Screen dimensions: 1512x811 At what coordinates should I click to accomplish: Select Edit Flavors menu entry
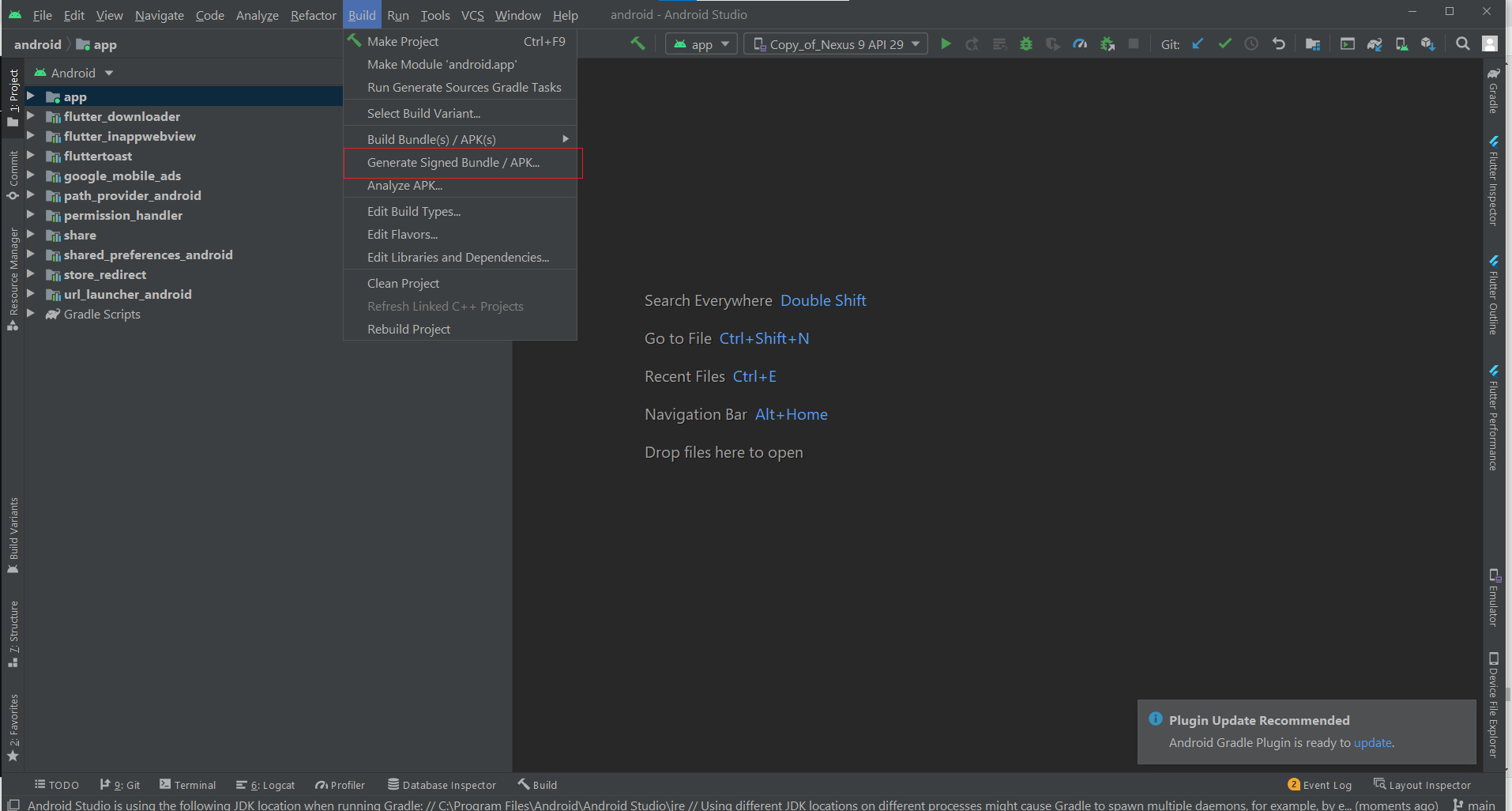click(461, 234)
